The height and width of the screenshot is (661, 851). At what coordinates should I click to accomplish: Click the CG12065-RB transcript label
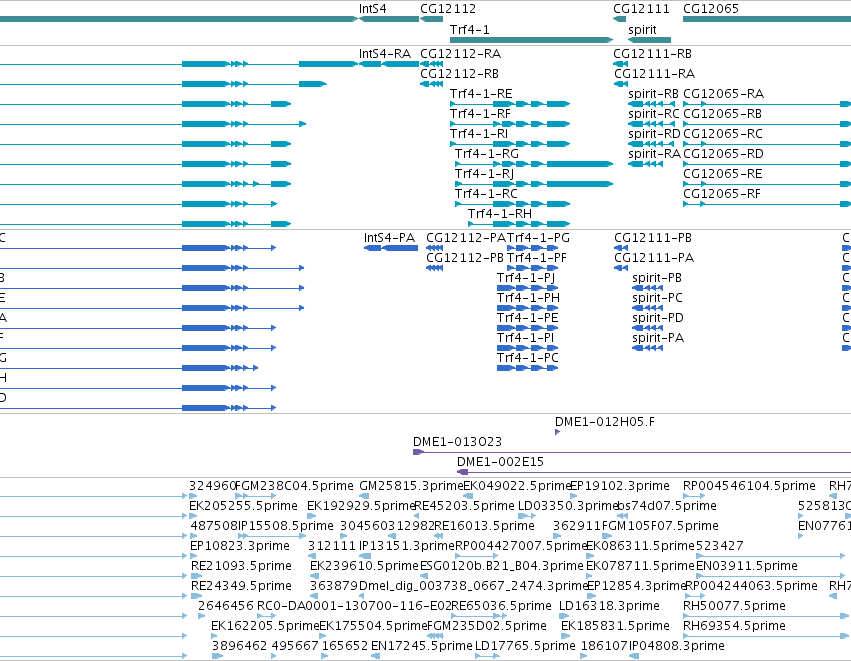click(x=722, y=114)
